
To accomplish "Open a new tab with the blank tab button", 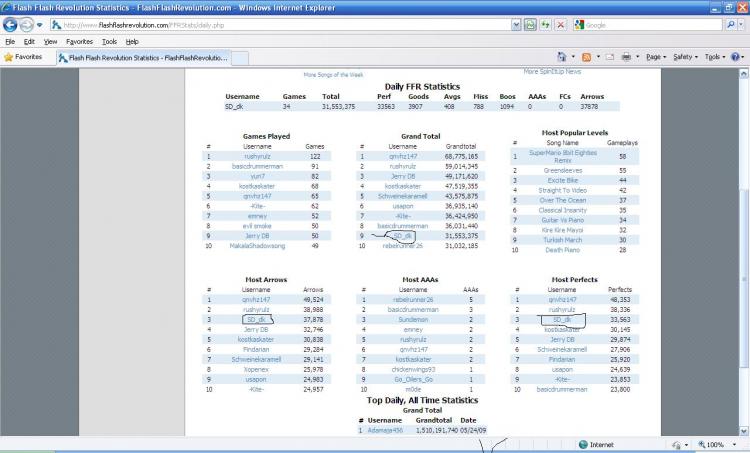I will [x=240, y=58].
